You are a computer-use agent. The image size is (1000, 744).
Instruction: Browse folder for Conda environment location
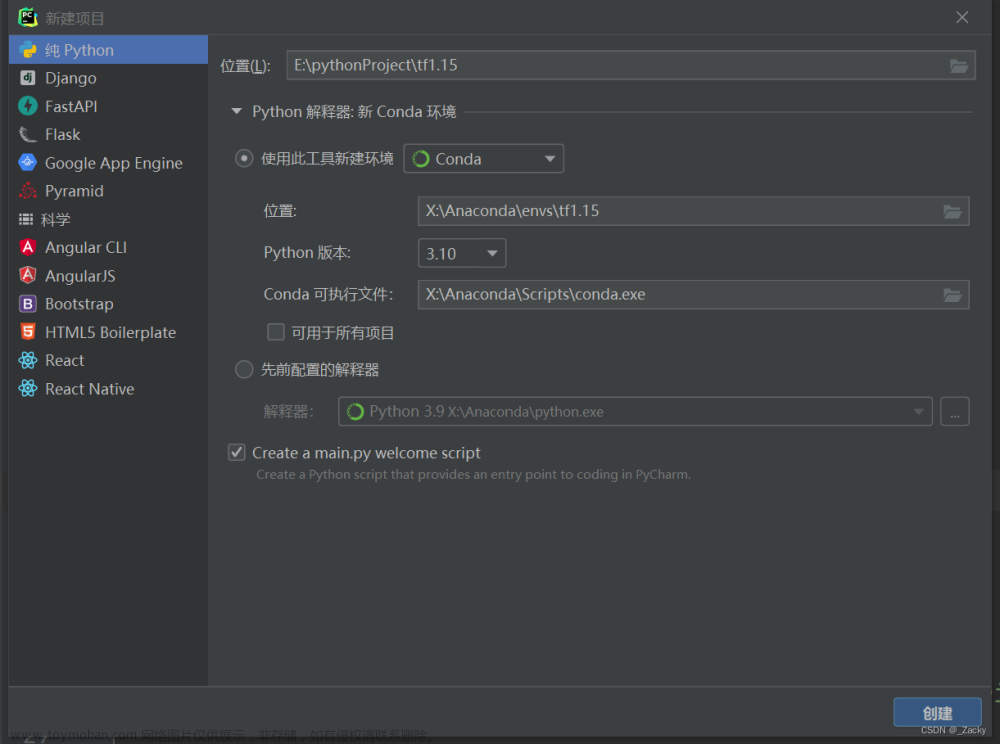tap(952, 212)
